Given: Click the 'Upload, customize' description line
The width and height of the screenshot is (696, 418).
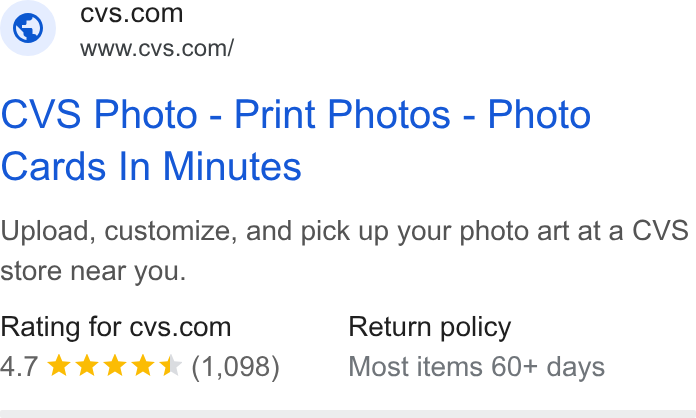Looking at the screenshot, I should click(344, 231).
